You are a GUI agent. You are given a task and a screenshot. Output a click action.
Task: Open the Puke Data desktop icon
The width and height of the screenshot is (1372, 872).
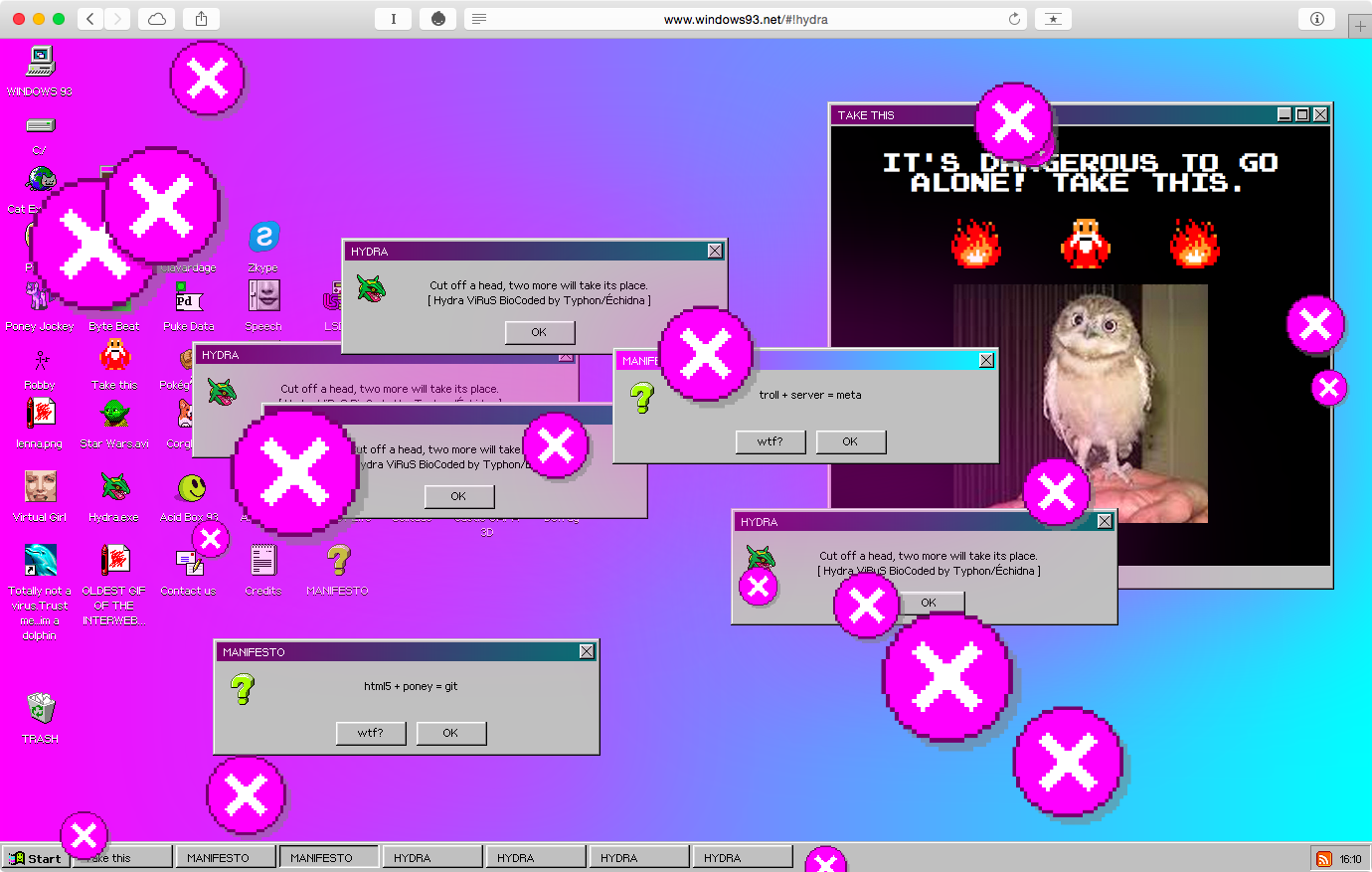tap(188, 298)
